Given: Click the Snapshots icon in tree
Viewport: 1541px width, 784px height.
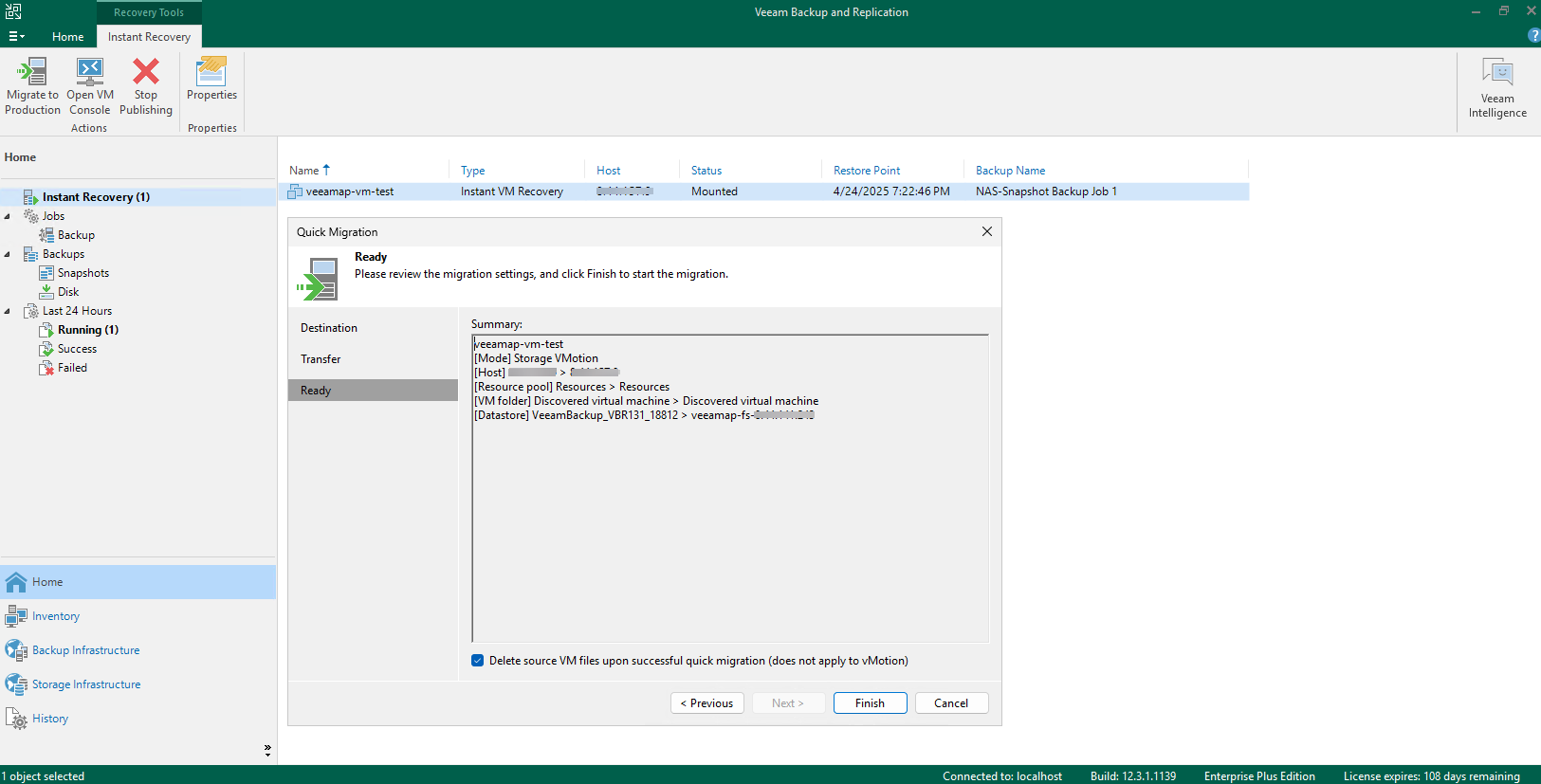Looking at the screenshot, I should point(46,273).
